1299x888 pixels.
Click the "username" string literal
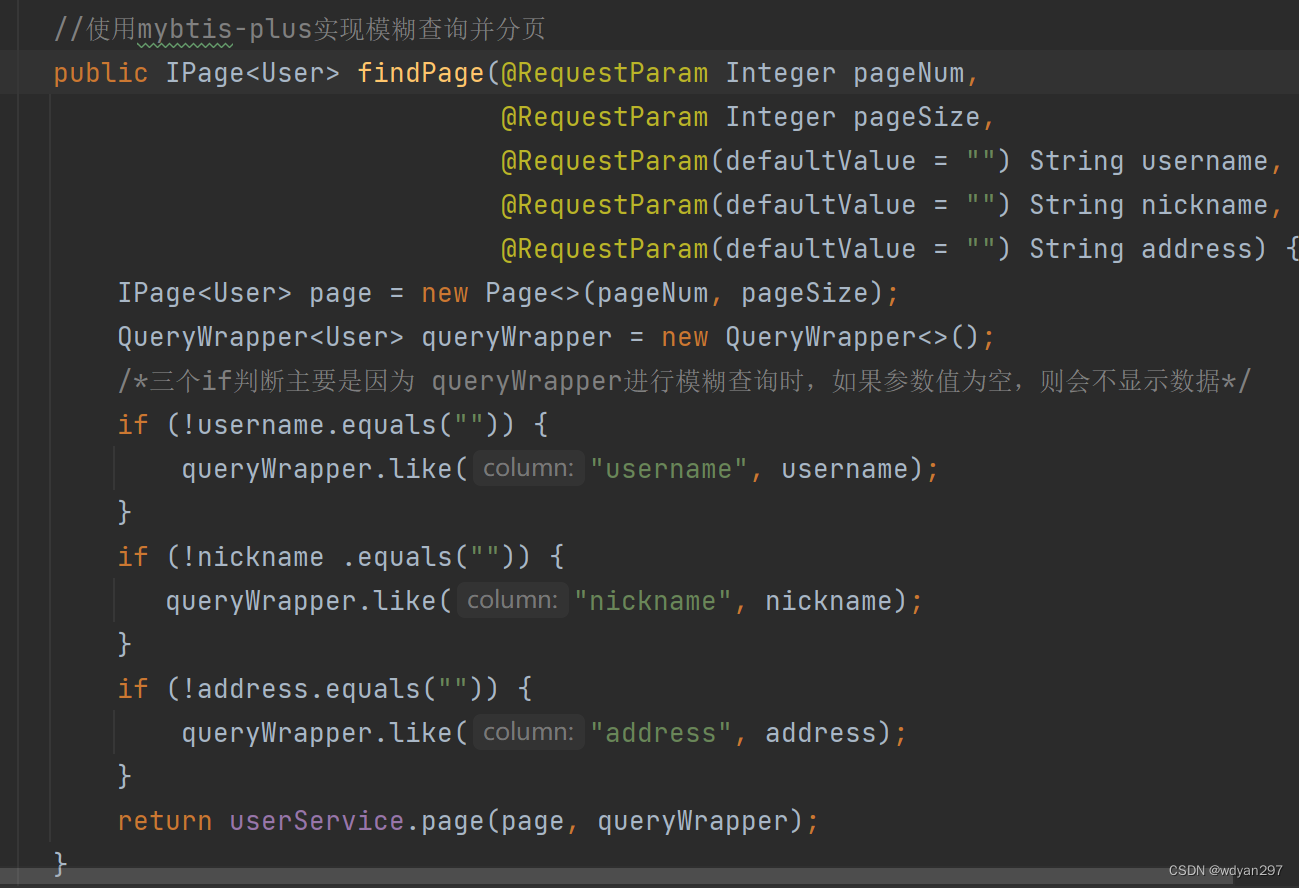(669, 469)
